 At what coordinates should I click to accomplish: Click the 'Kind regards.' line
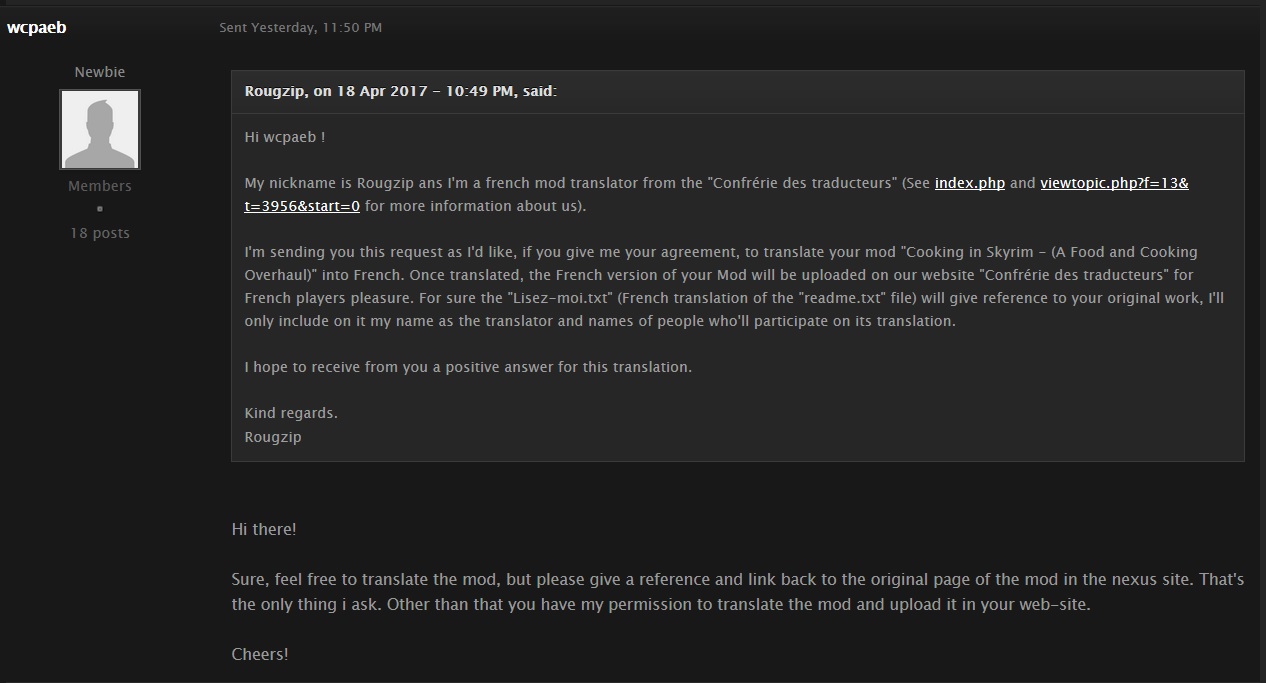[x=291, y=413]
